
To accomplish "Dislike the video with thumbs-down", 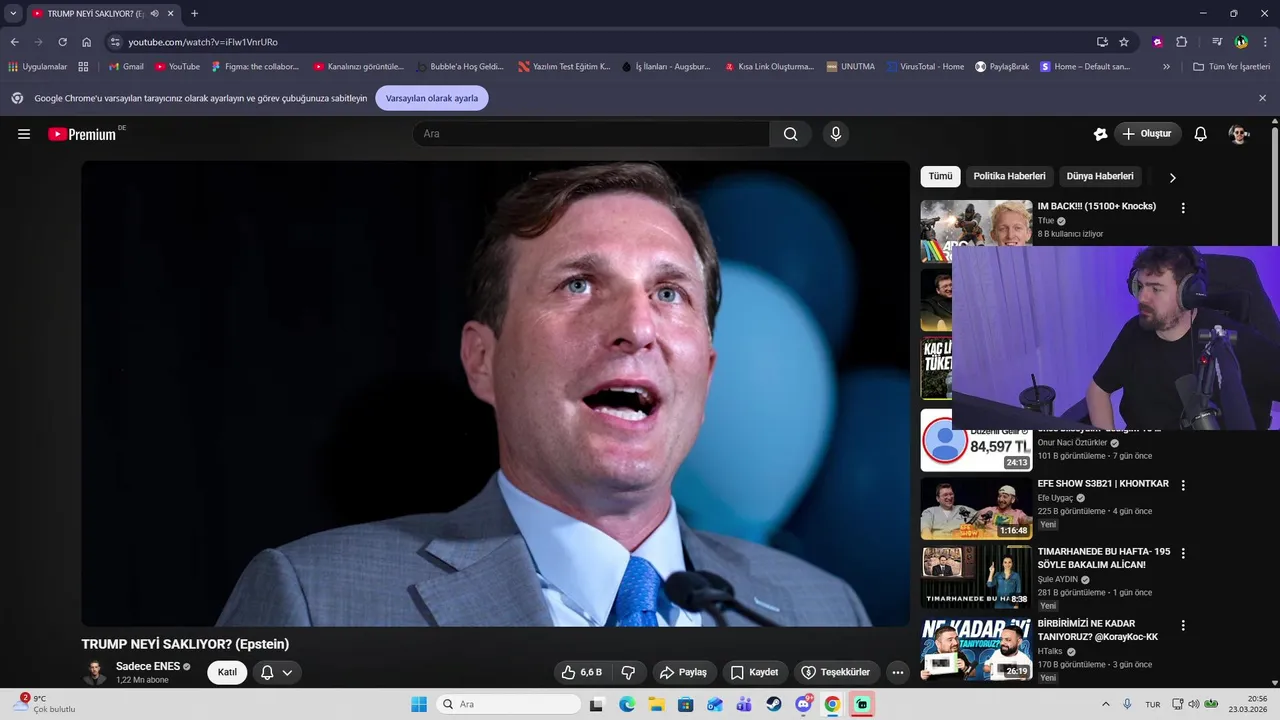I will 629,672.
